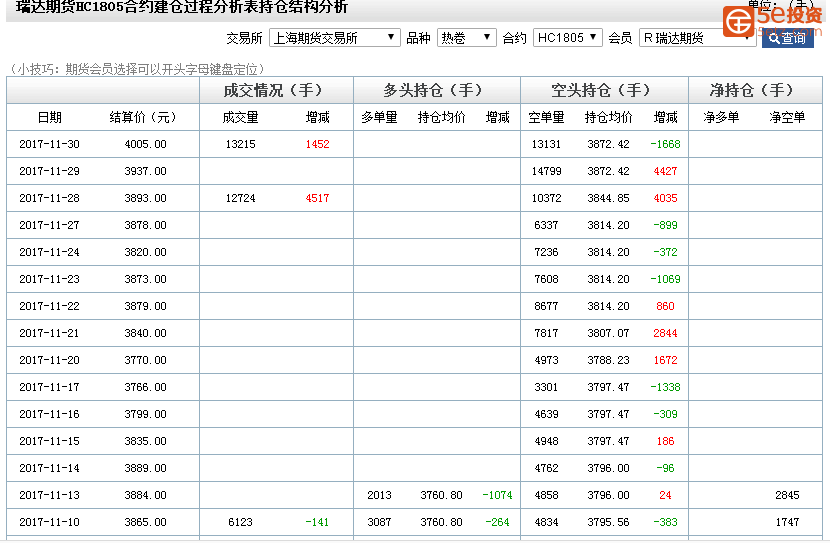Click short position value 7608
This screenshot has width=830, height=543.
546,279
